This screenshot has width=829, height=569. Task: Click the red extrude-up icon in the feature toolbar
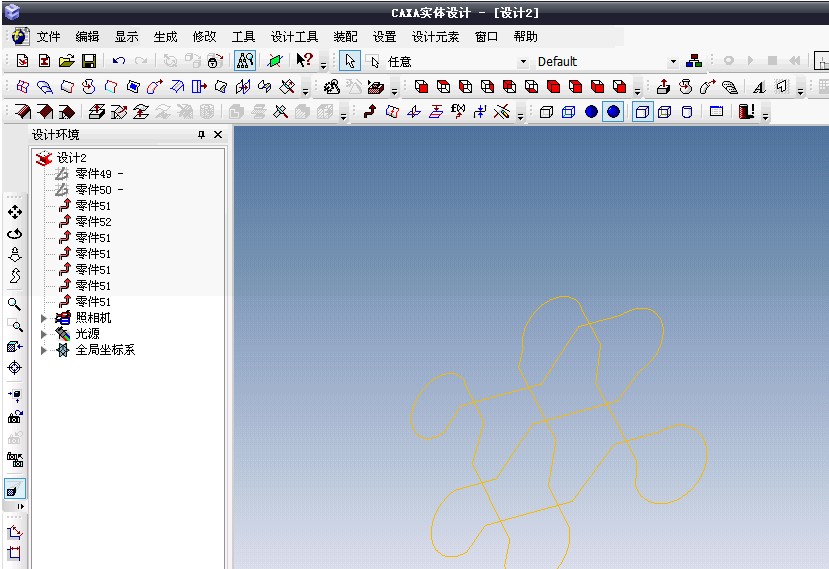[x=663, y=87]
